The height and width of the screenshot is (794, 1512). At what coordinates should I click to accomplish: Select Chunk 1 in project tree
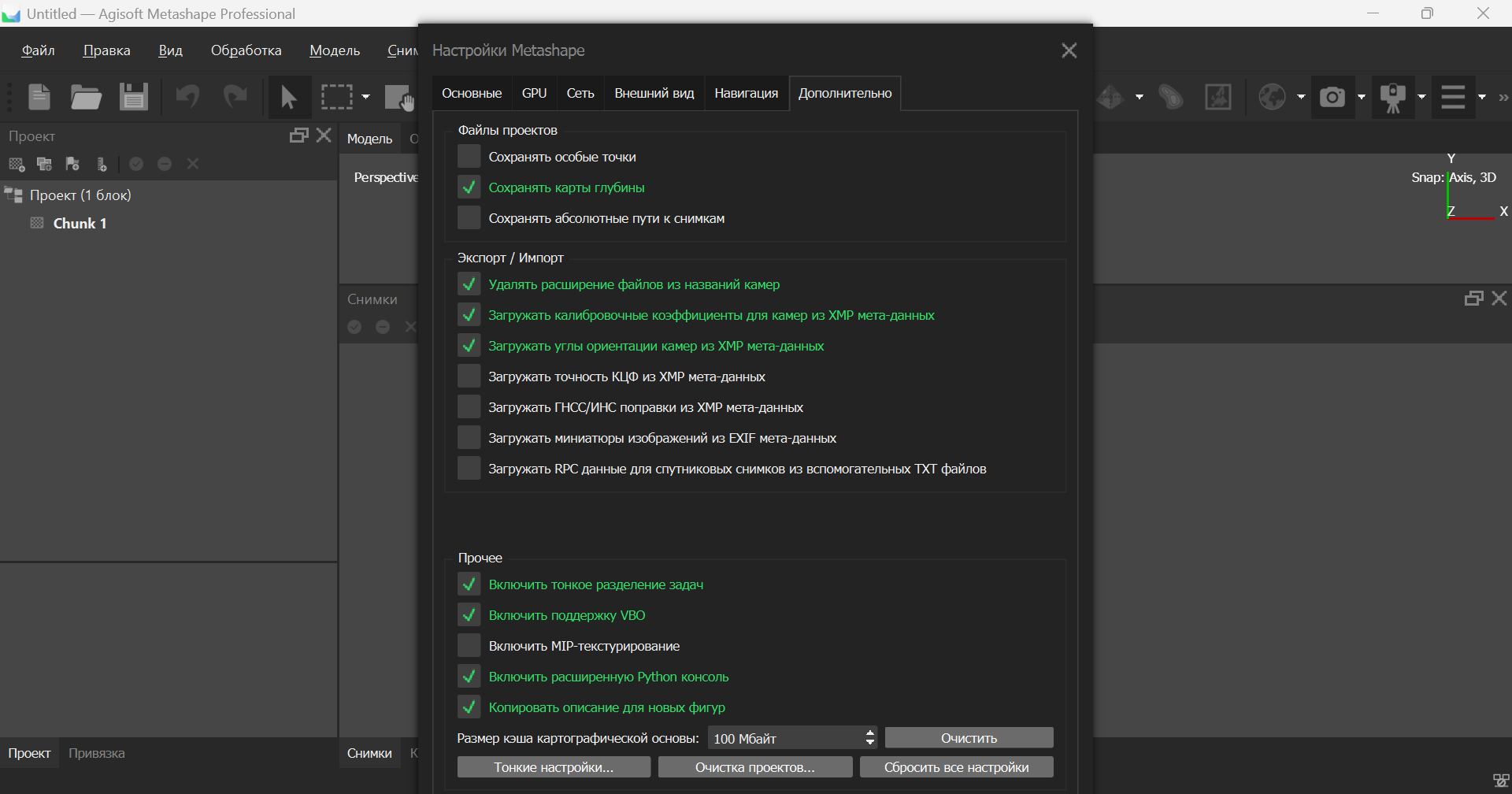[80, 224]
